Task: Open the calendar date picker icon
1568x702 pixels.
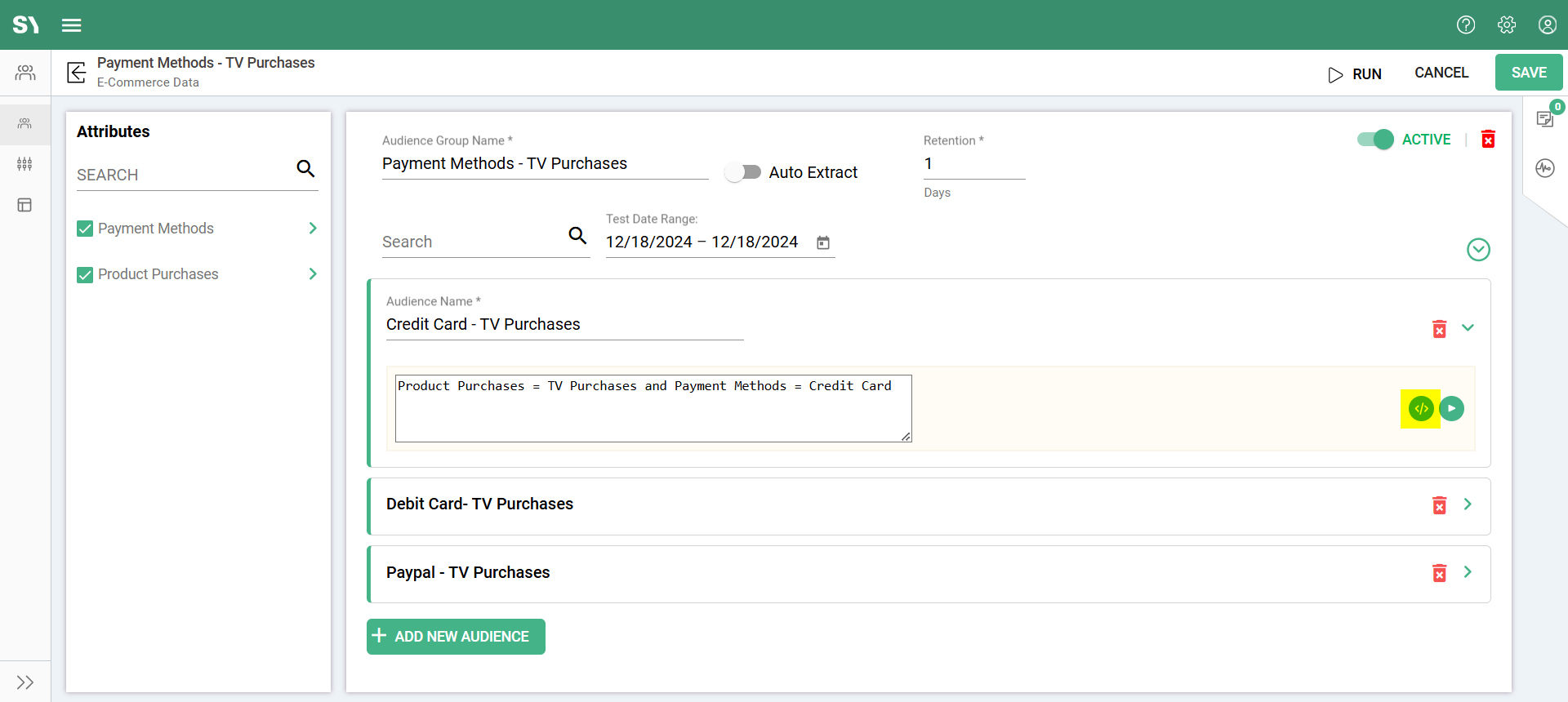Action: (823, 242)
